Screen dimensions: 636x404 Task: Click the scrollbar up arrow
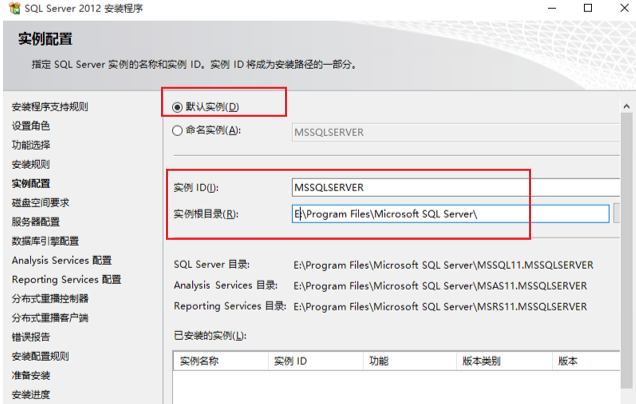pyautogui.click(x=627, y=106)
